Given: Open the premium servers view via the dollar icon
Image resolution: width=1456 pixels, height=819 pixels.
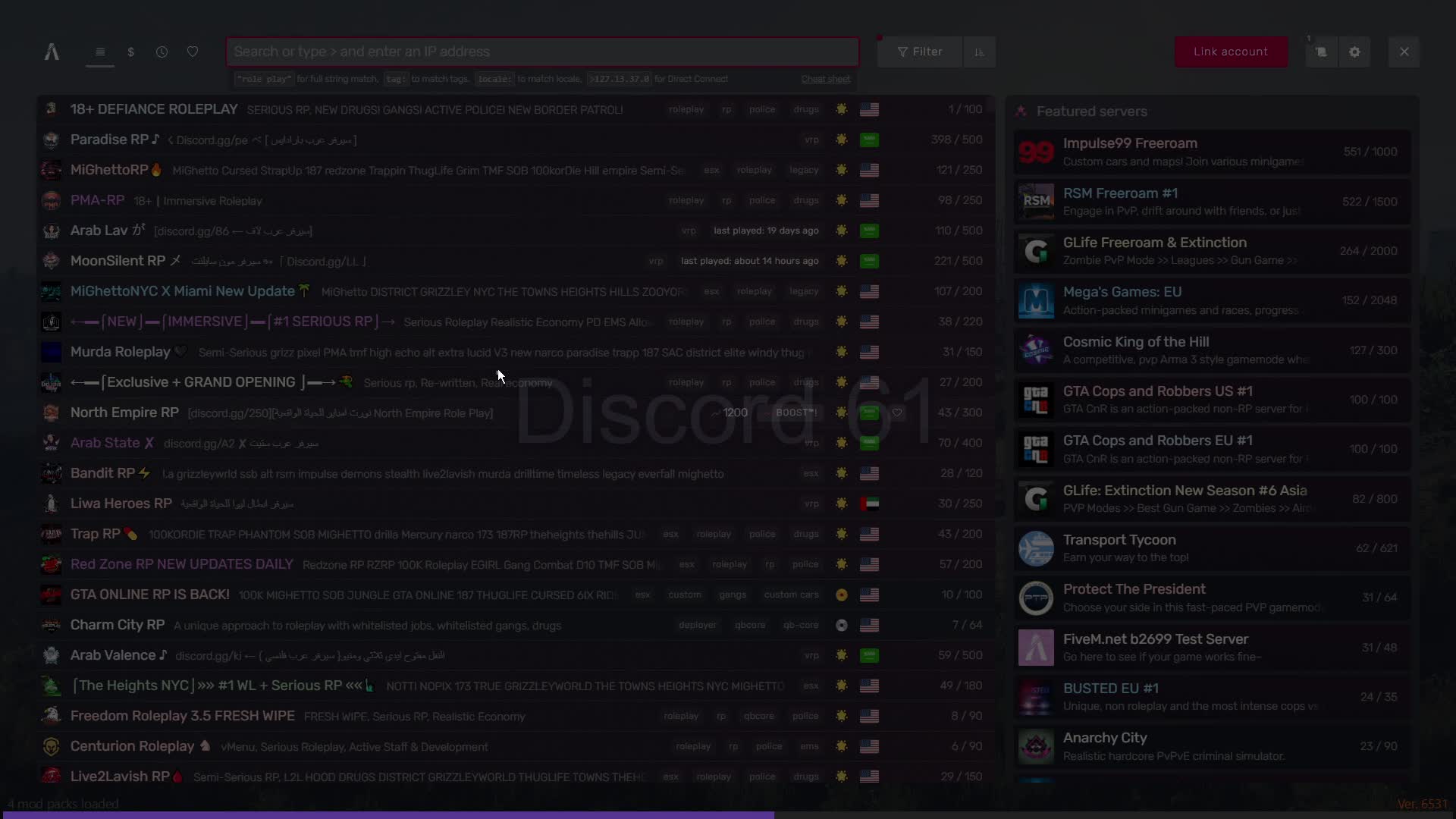Looking at the screenshot, I should (x=130, y=52).
